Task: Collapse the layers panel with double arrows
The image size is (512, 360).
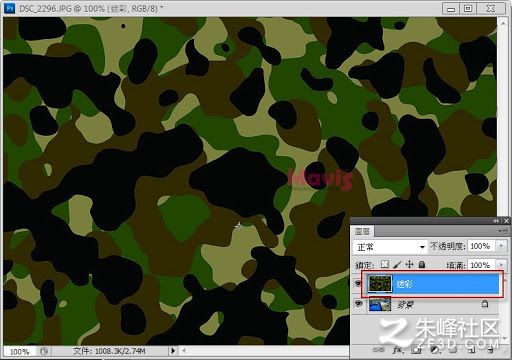Action: [496, 221]
